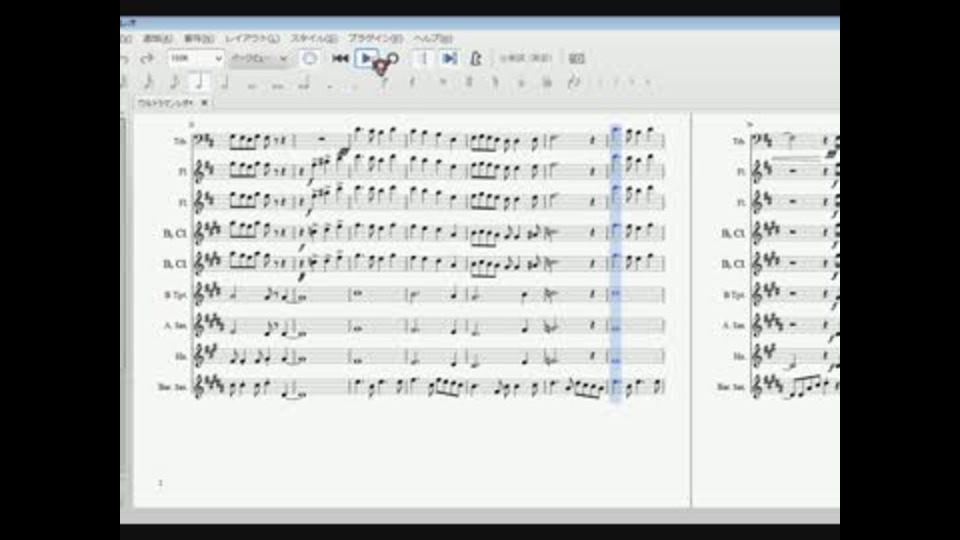This screenshot has height=540, width=960.
Task: Switch to voice 1
Action: (601, 82)
